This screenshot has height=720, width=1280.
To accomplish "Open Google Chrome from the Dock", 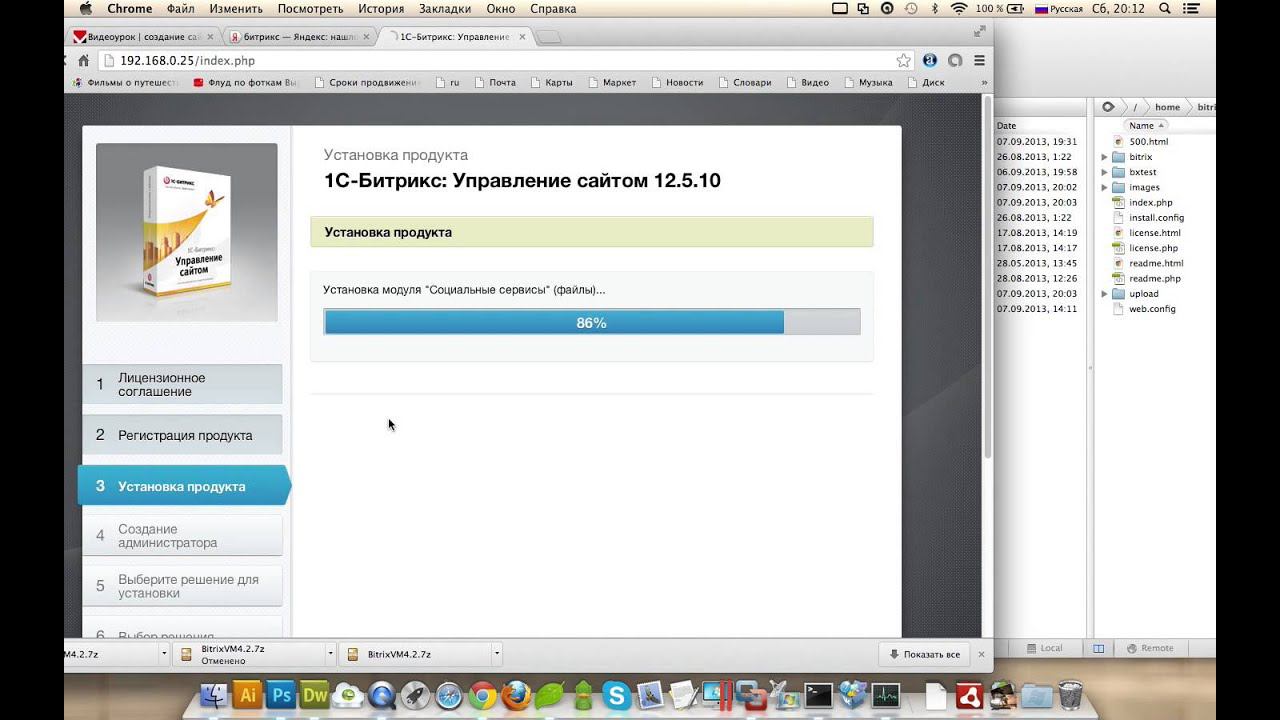I will (483, 695).
